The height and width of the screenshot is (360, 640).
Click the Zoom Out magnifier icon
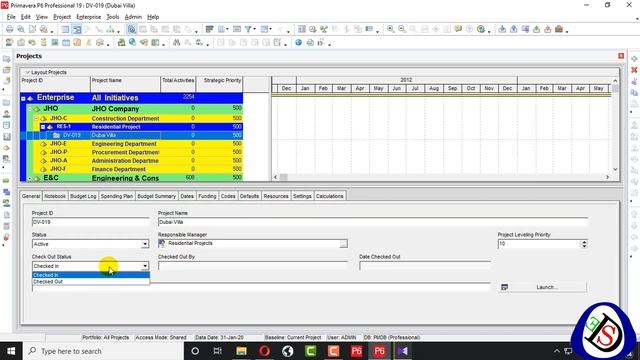[402, 29]
